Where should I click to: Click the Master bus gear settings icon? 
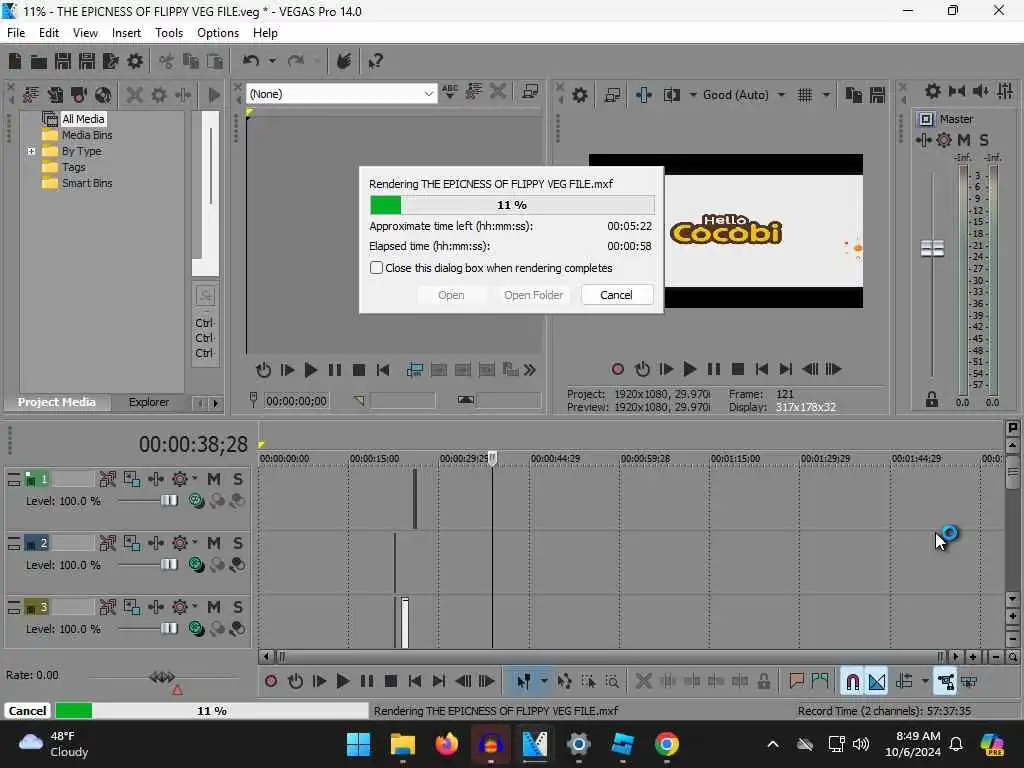click(x=933, y=91)
